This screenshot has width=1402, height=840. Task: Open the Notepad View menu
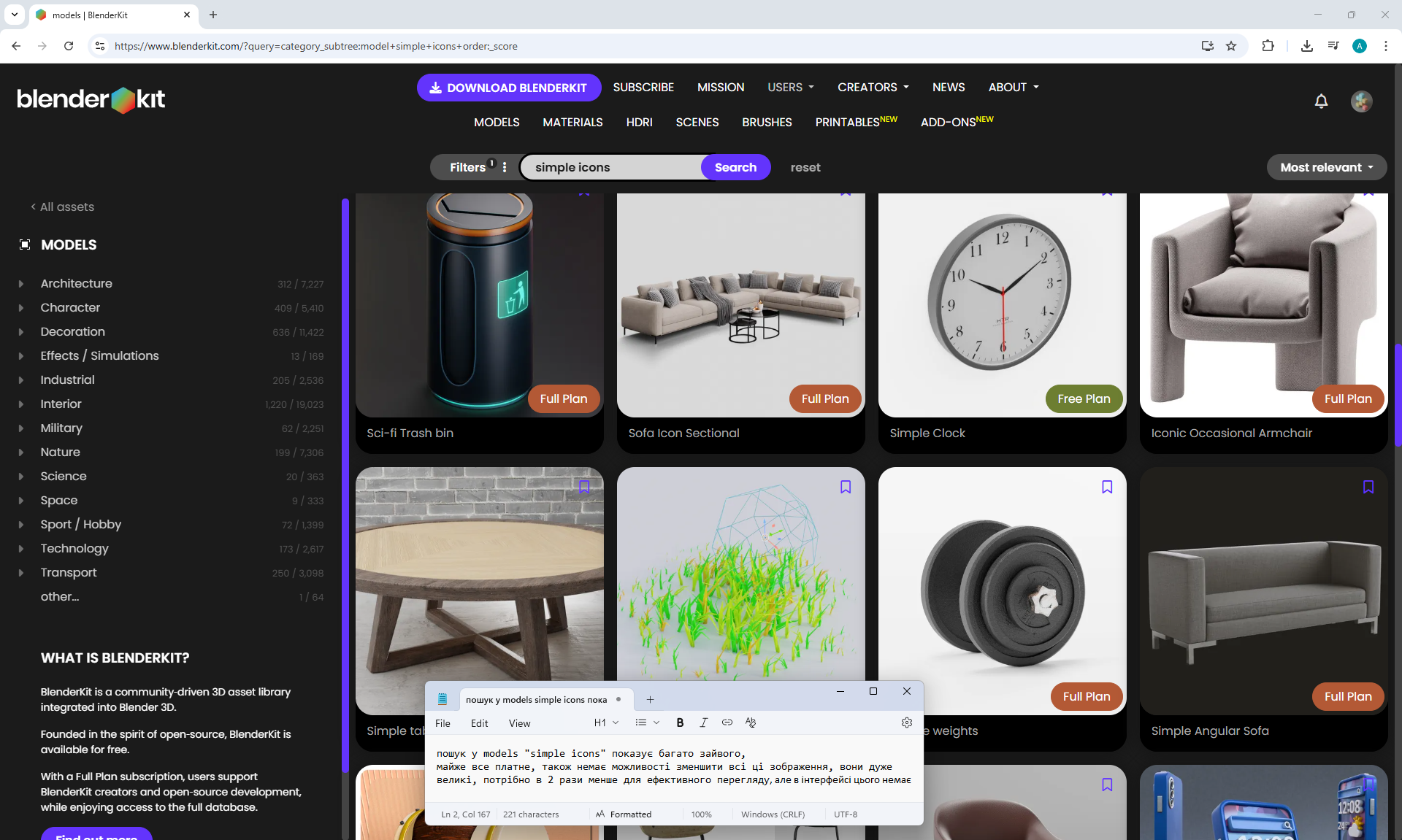(x=519, y=723)
